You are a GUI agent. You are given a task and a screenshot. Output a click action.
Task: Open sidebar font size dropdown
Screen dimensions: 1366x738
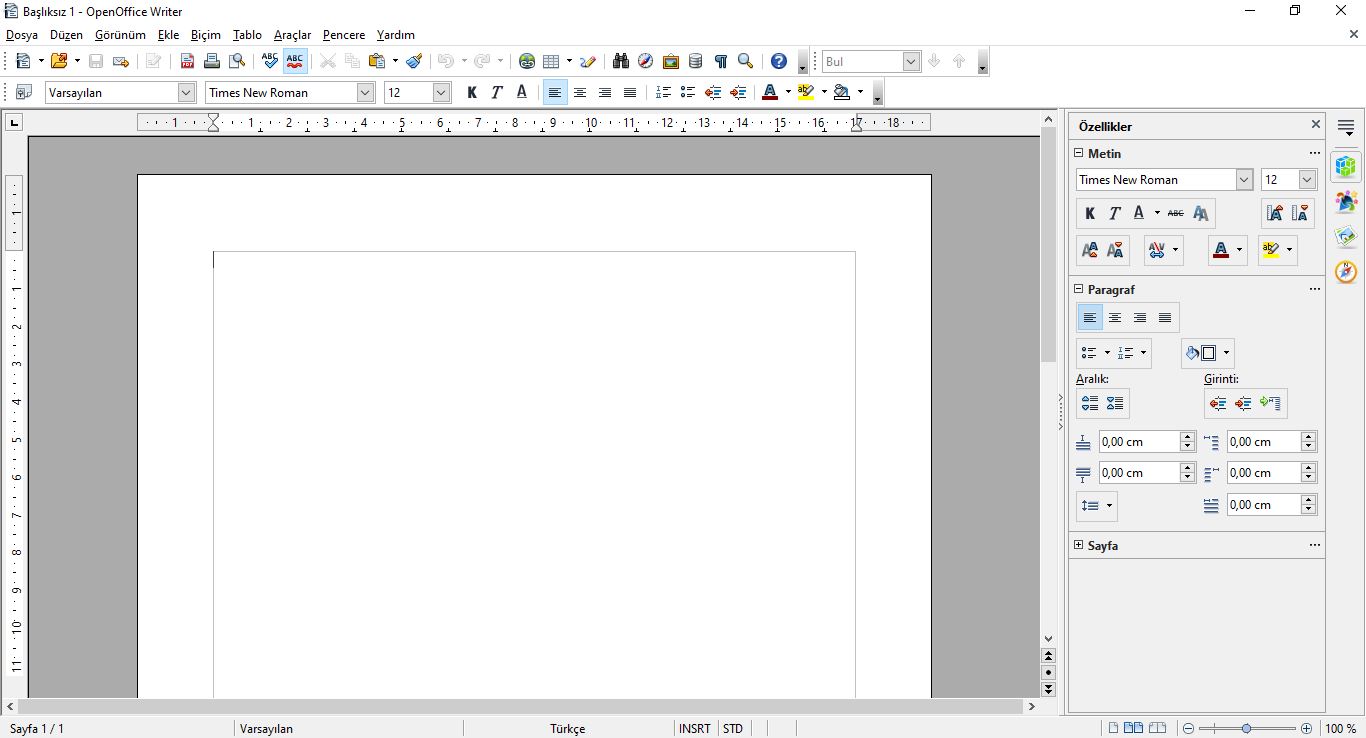pyautogui.click(x=1308, y=180)
